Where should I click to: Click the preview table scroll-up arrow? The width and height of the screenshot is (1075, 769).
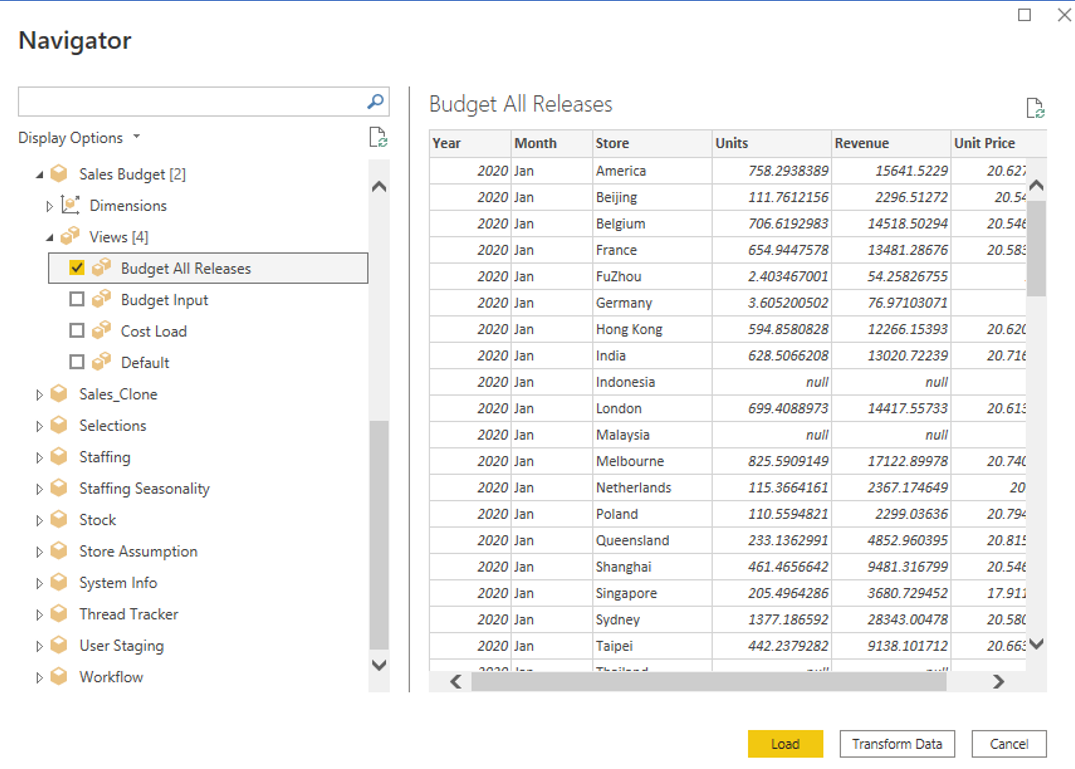click(x=1037, y=185)
